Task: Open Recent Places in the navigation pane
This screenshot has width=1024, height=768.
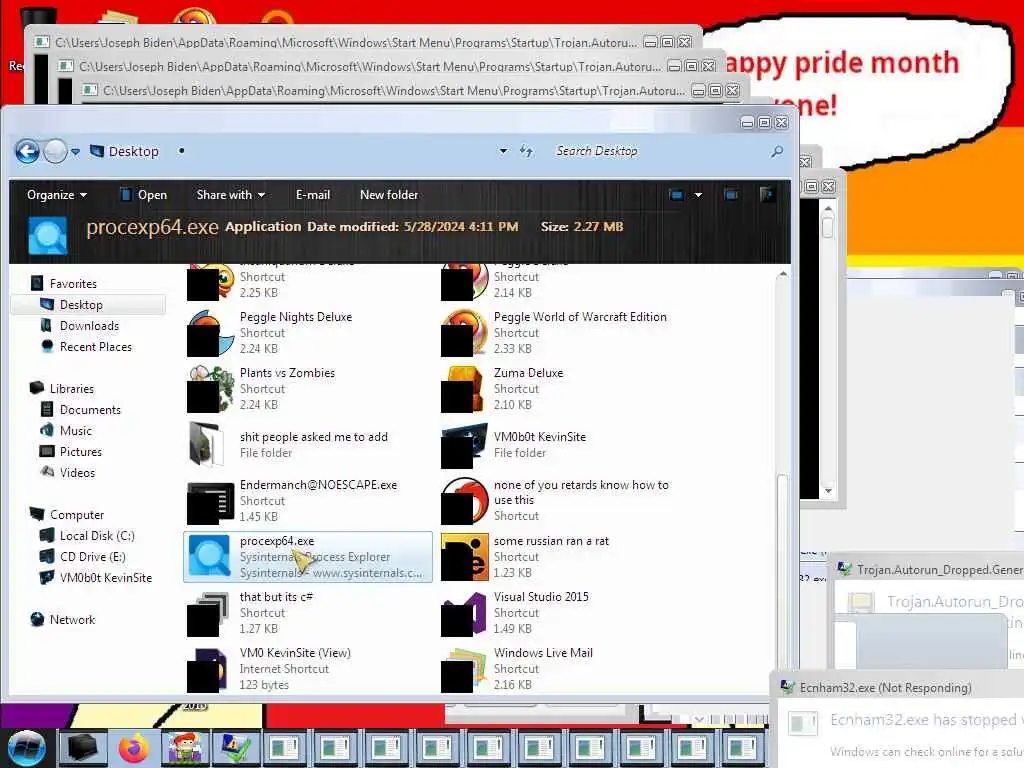Action: 86,346
